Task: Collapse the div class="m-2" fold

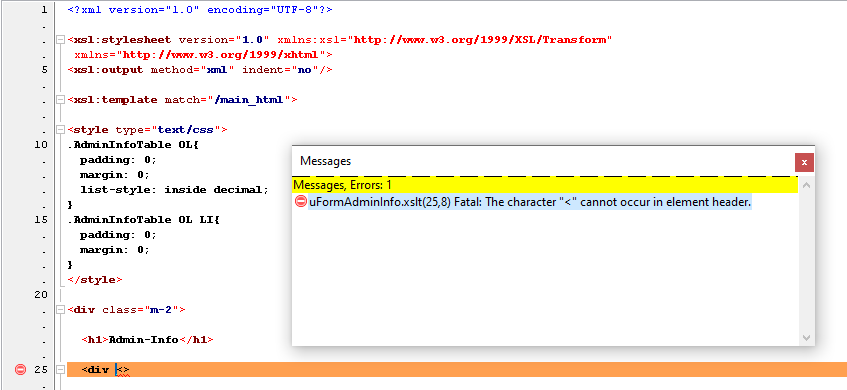Action: 60,310
